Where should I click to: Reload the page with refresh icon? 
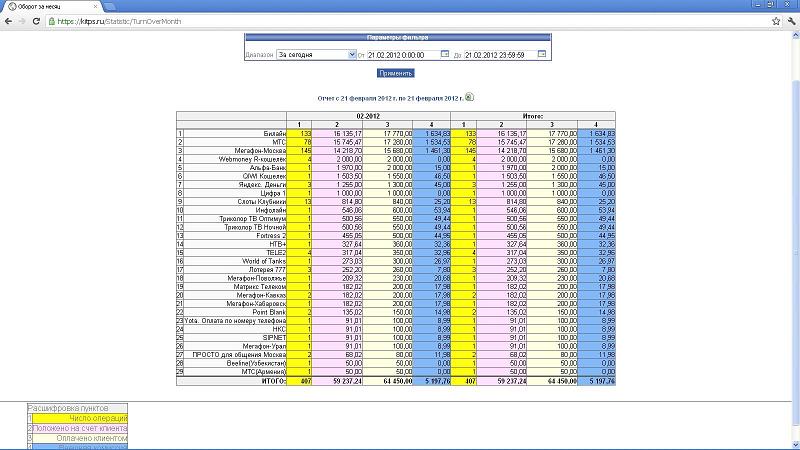click(x=36, y=21)
